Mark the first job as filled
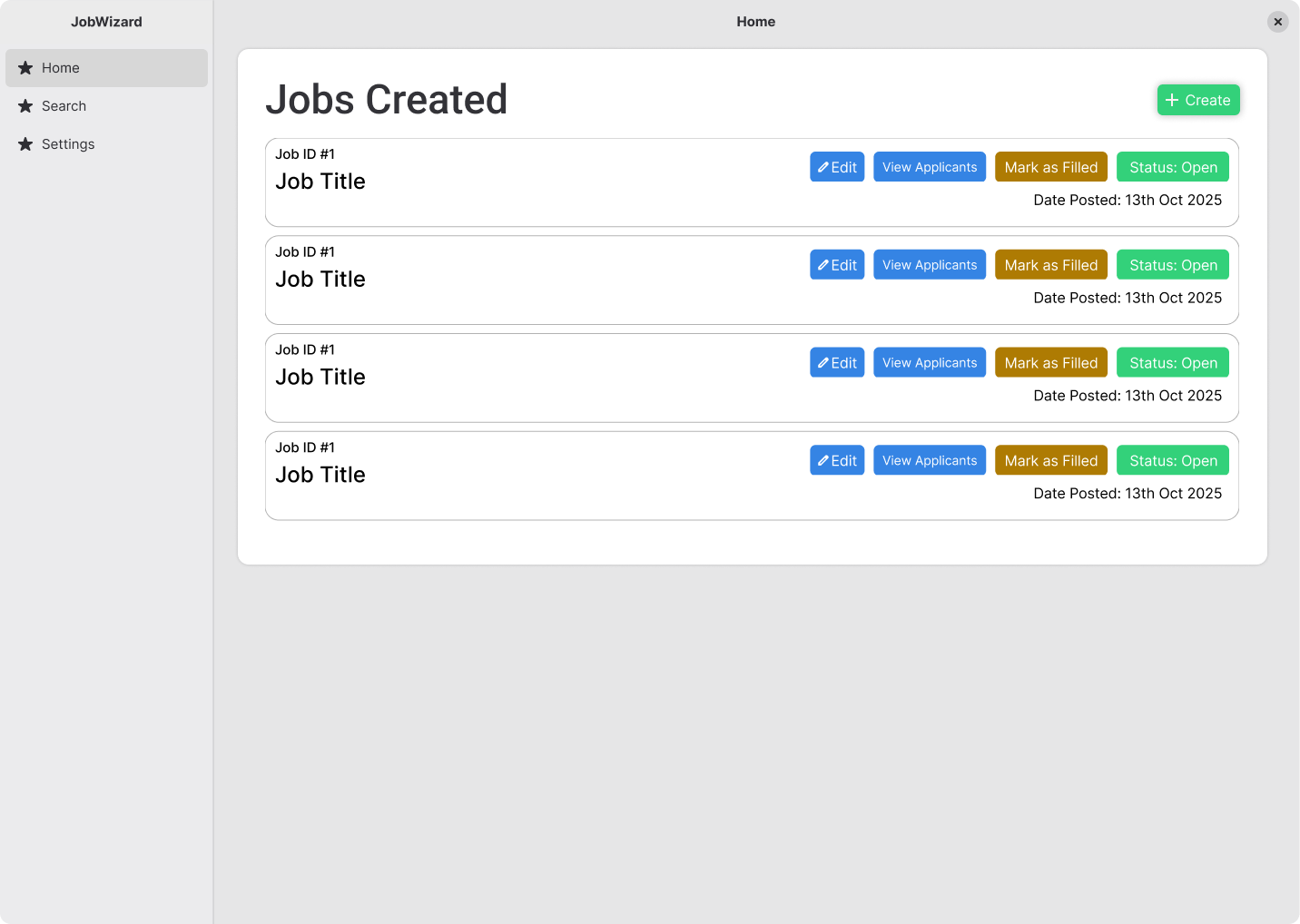Image resolution: width=1300 pixels, height=924 pixels. click(x=1050, y=167)
